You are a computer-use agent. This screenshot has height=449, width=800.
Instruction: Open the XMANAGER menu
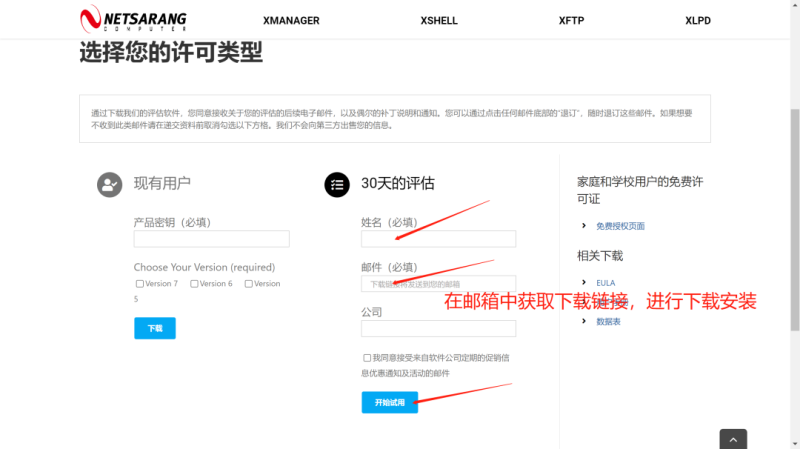coord(291,20)
